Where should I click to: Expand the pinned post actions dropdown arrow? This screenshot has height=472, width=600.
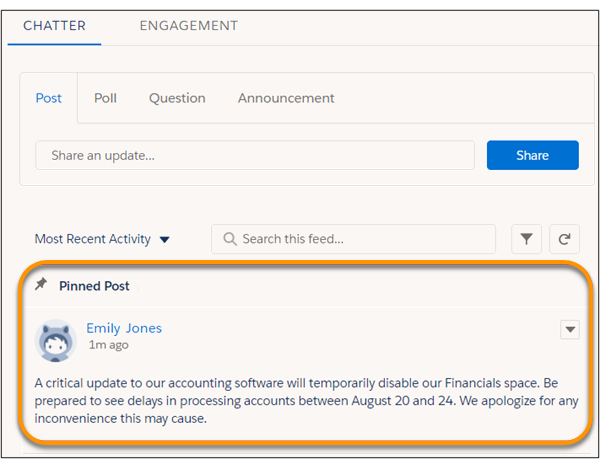point(570,329)
